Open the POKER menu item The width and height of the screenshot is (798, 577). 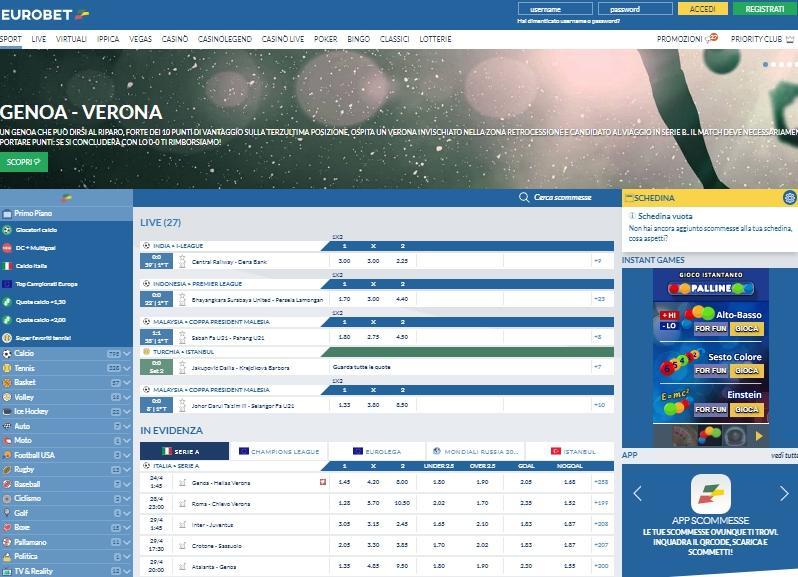pyautogui.click(x=326, y=39)
